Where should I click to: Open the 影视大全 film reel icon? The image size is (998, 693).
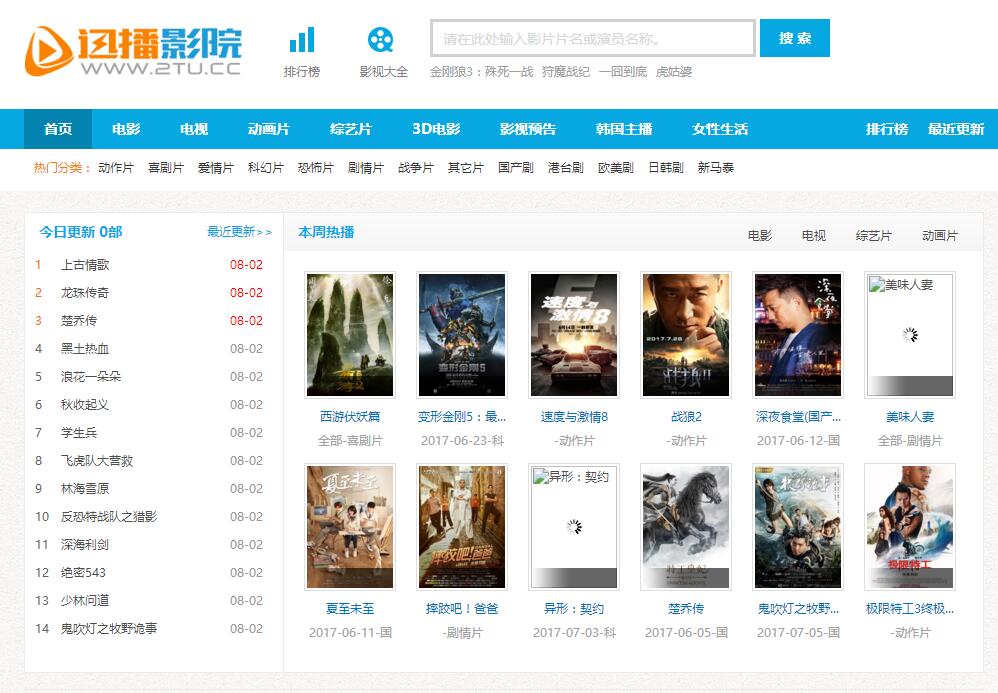381,41
